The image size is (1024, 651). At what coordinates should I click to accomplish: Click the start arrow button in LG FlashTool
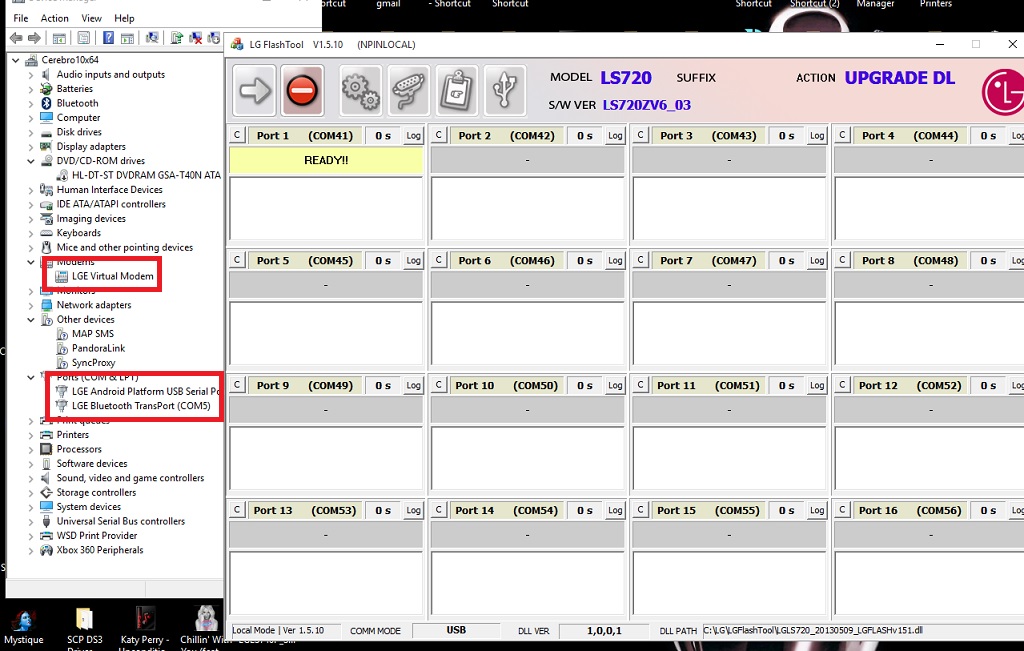pos(255,92)
